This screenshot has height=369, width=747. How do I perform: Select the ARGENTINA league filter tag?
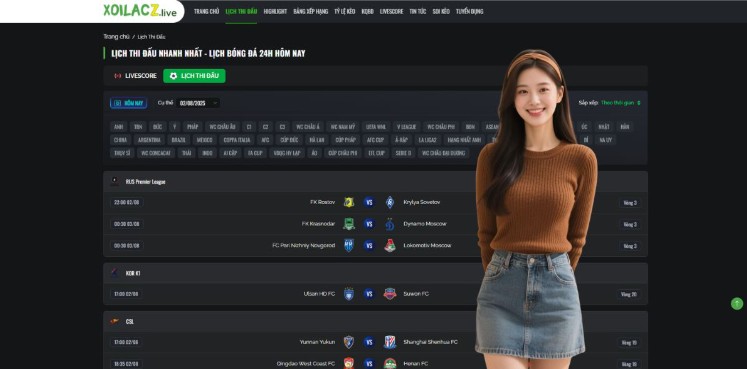tap(149, 140)
